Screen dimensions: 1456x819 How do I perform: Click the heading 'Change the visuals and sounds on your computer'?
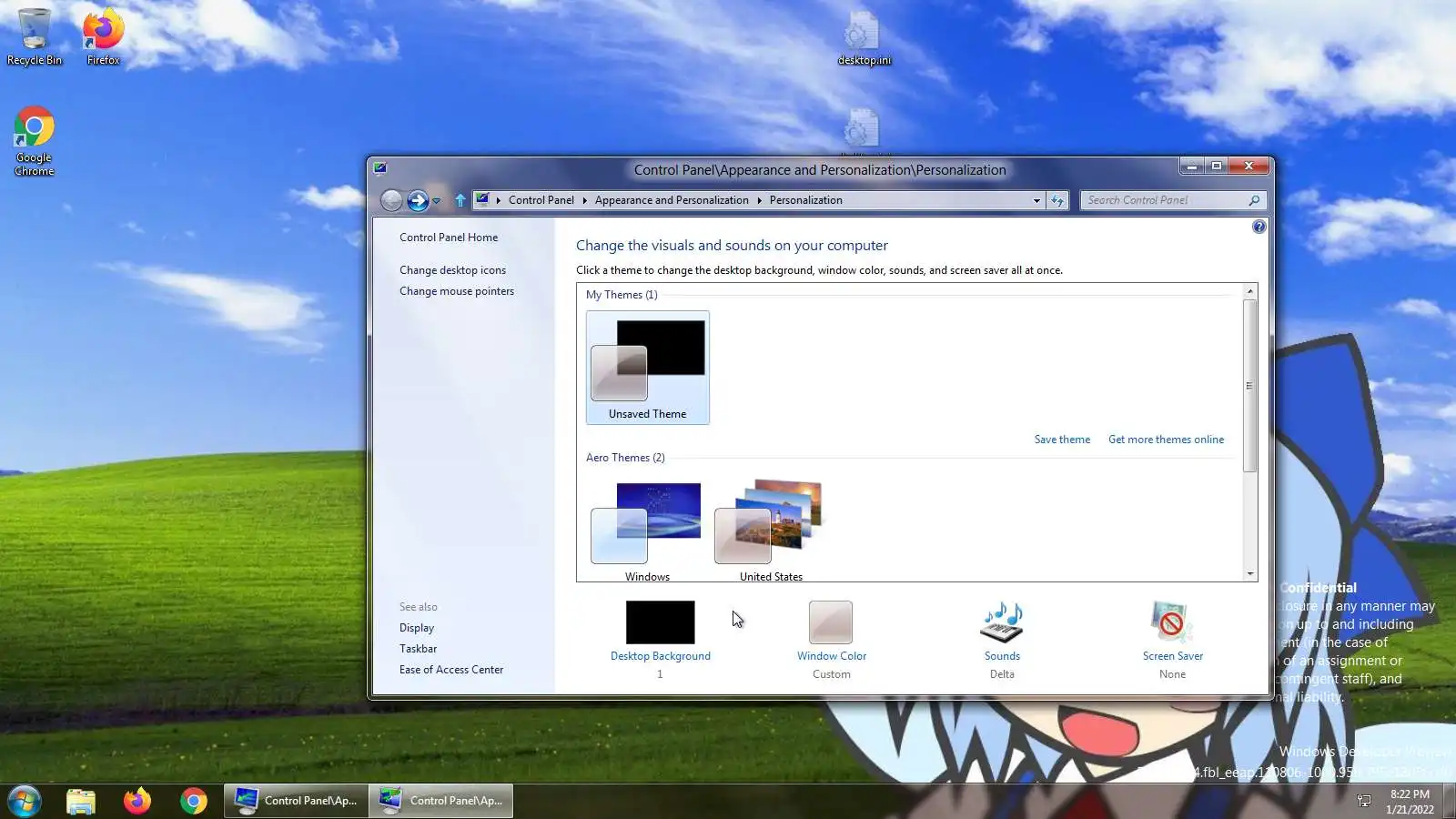pyautogui.click(x=732, y=246)
